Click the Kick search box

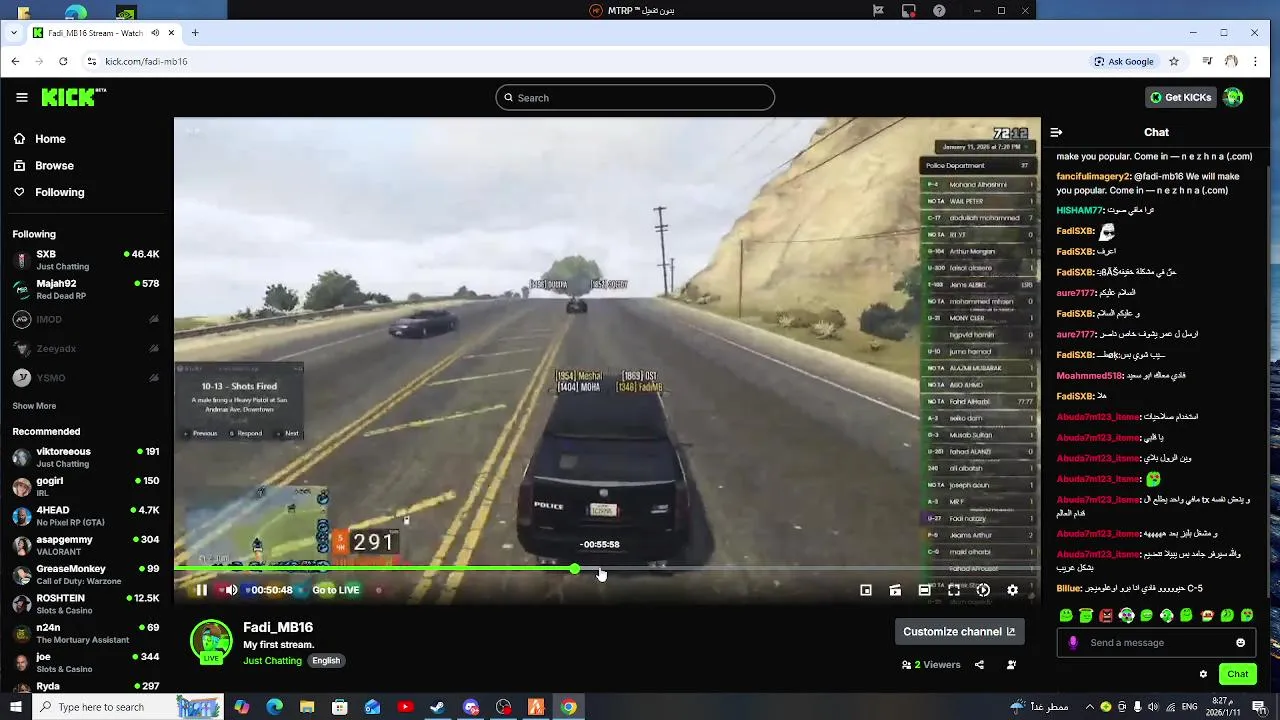point(635,97)
